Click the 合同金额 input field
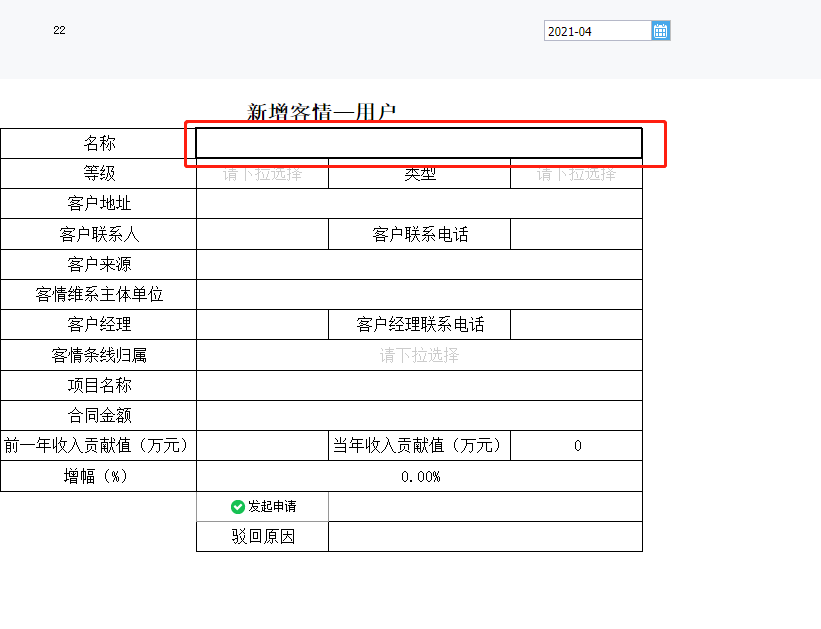This screenshot has height=629, width=821. click(419, 416)
